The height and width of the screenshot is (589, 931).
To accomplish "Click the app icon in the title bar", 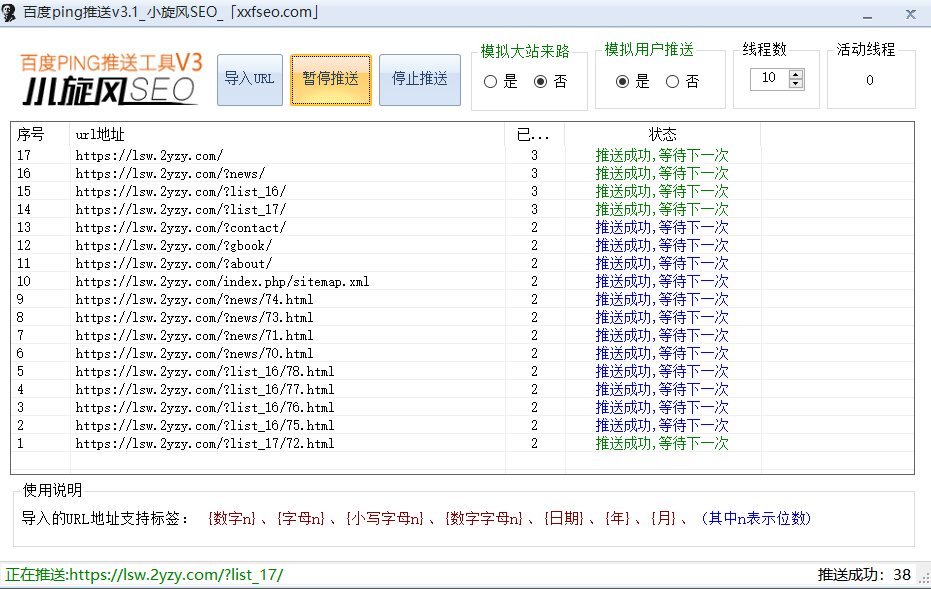I will [11, 12].
